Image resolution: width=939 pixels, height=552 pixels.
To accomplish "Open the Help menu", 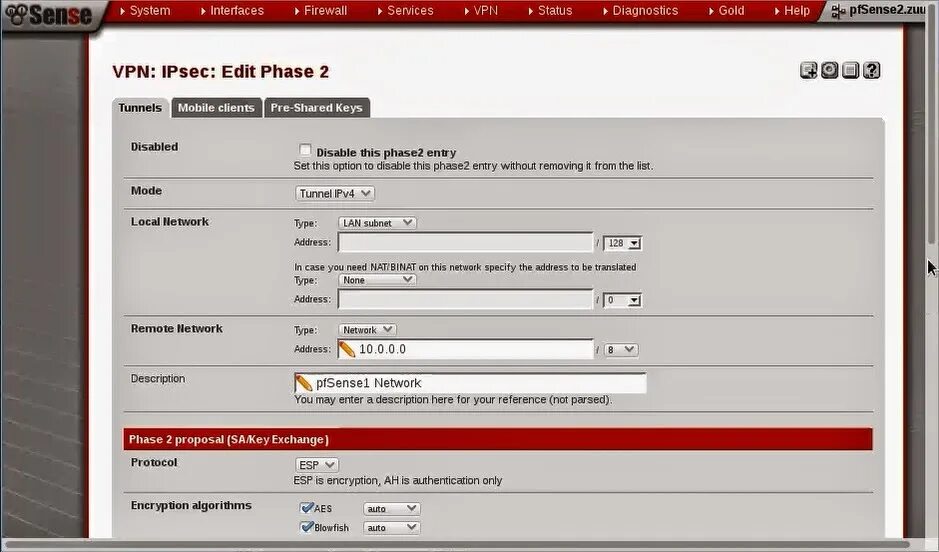I will coord(792,11).
